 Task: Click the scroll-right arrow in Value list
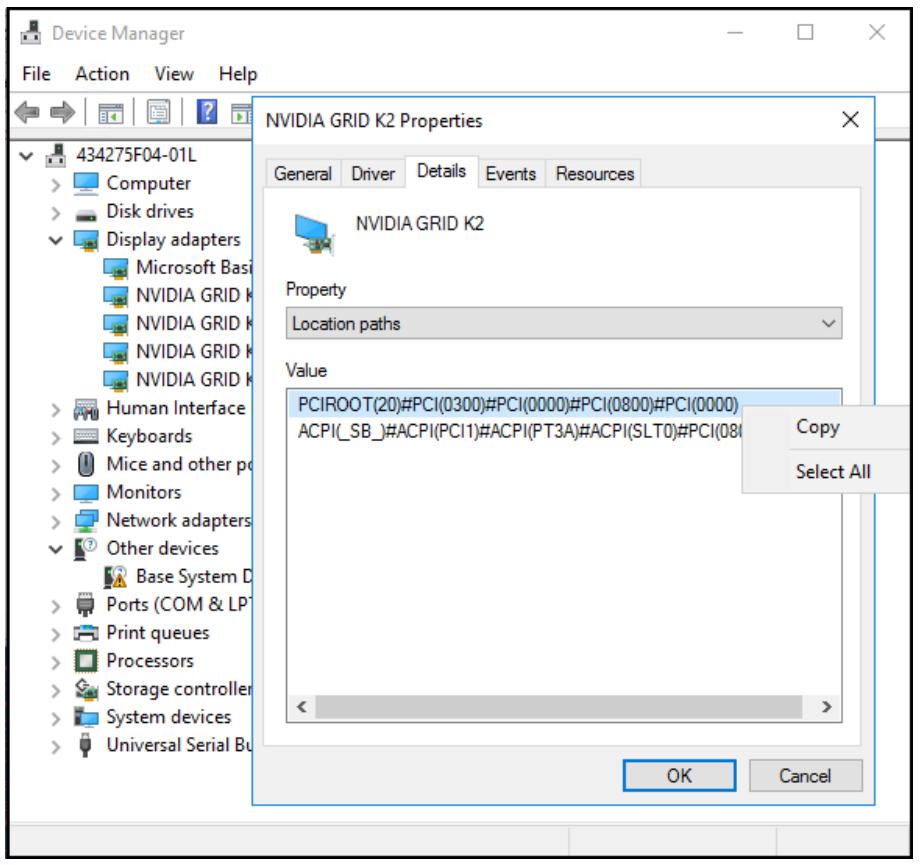[826, 706]
